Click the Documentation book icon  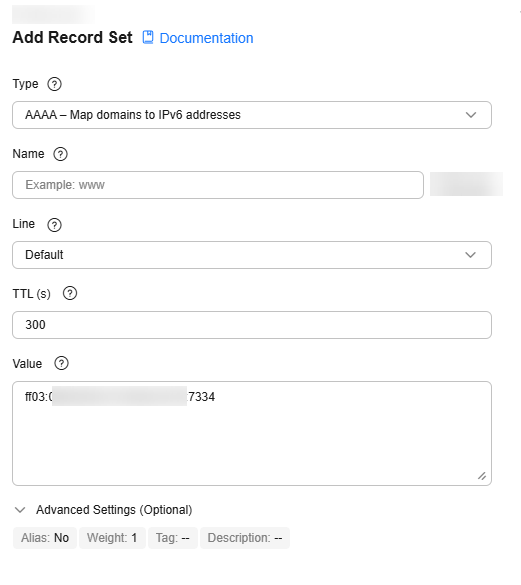(148, 37)
